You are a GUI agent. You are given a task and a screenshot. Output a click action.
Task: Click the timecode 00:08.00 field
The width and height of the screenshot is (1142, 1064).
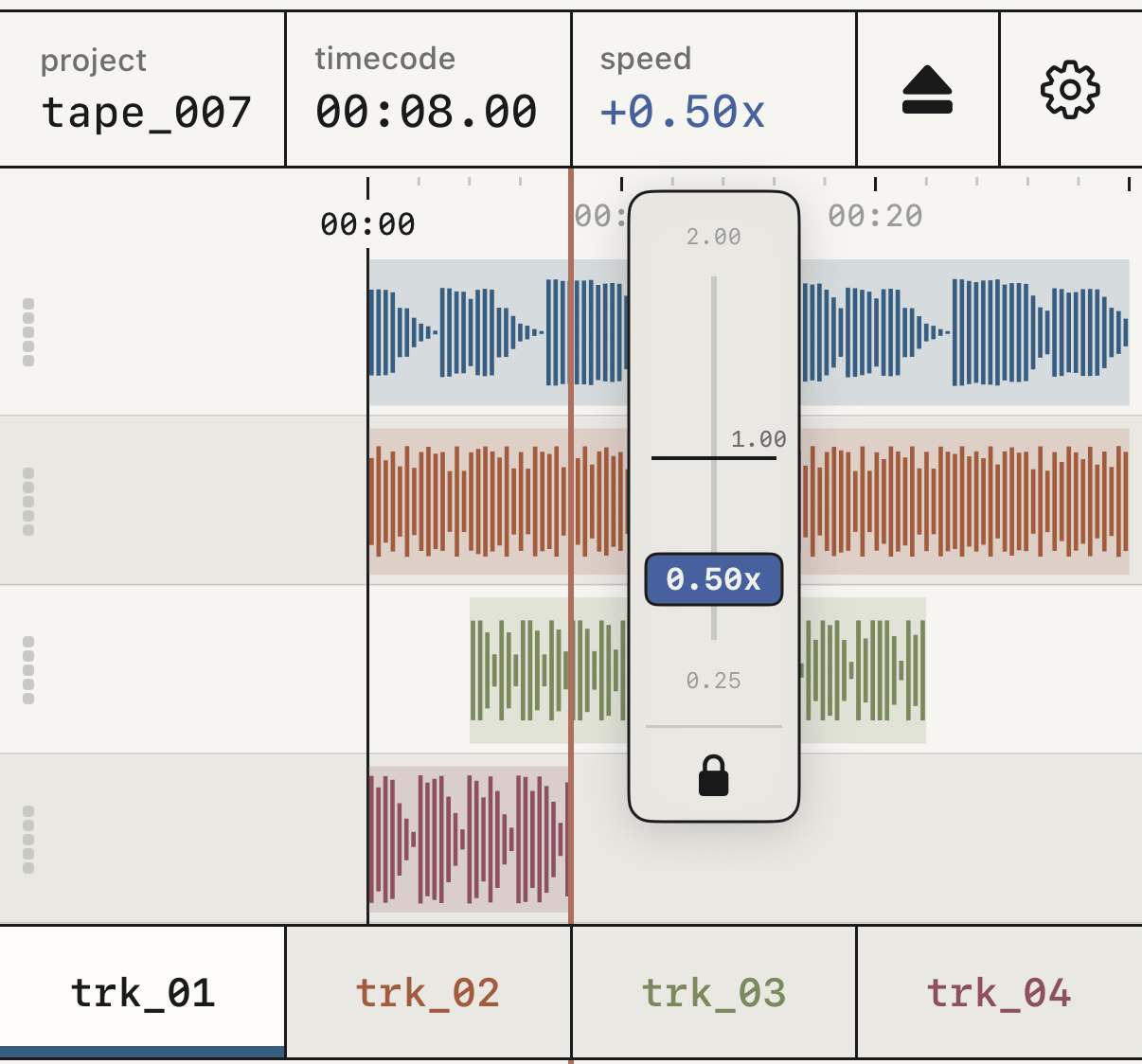[428, 90]
